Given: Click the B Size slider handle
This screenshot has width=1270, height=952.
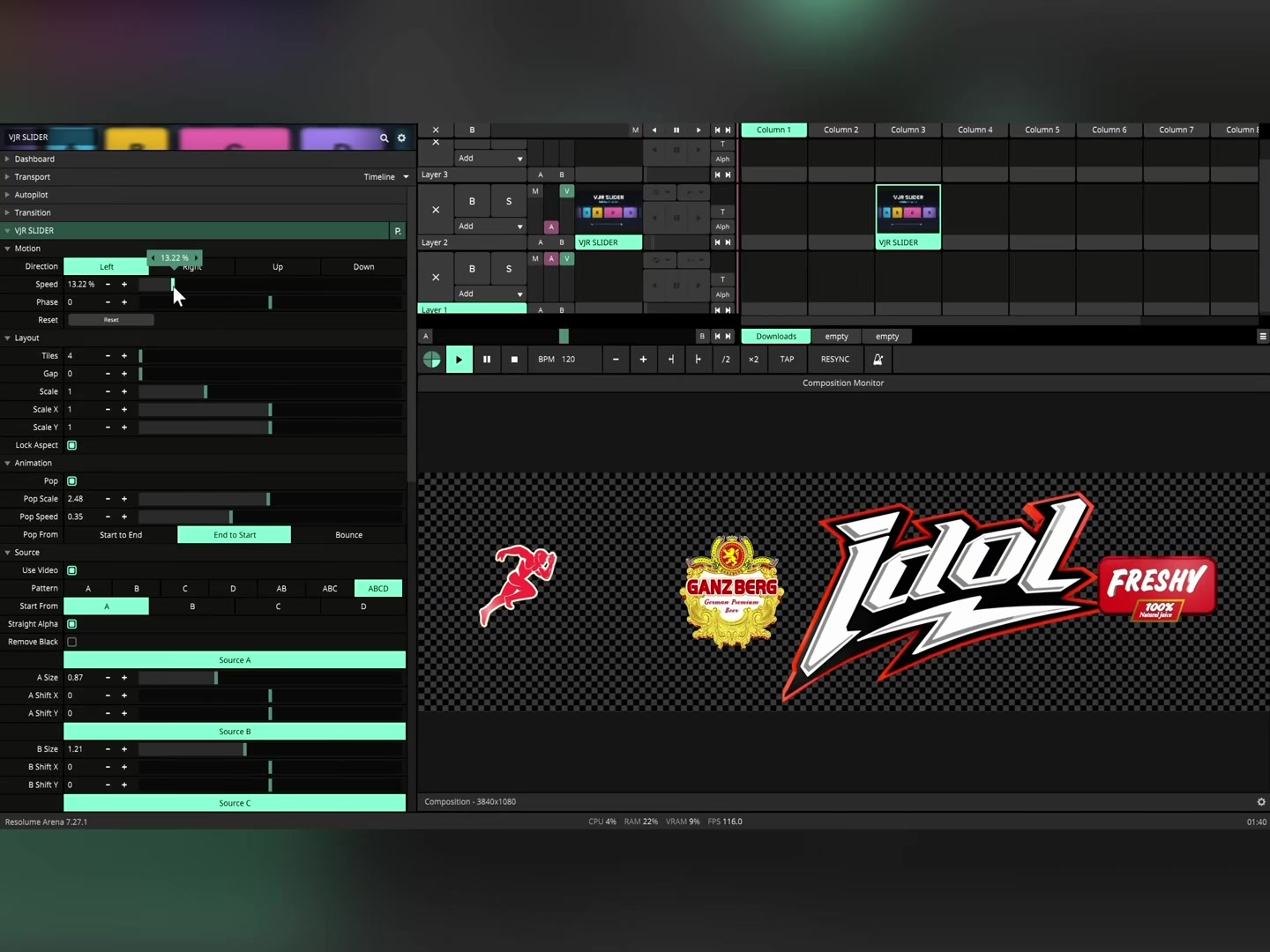Looking at the screenshot, I should 244,749.
